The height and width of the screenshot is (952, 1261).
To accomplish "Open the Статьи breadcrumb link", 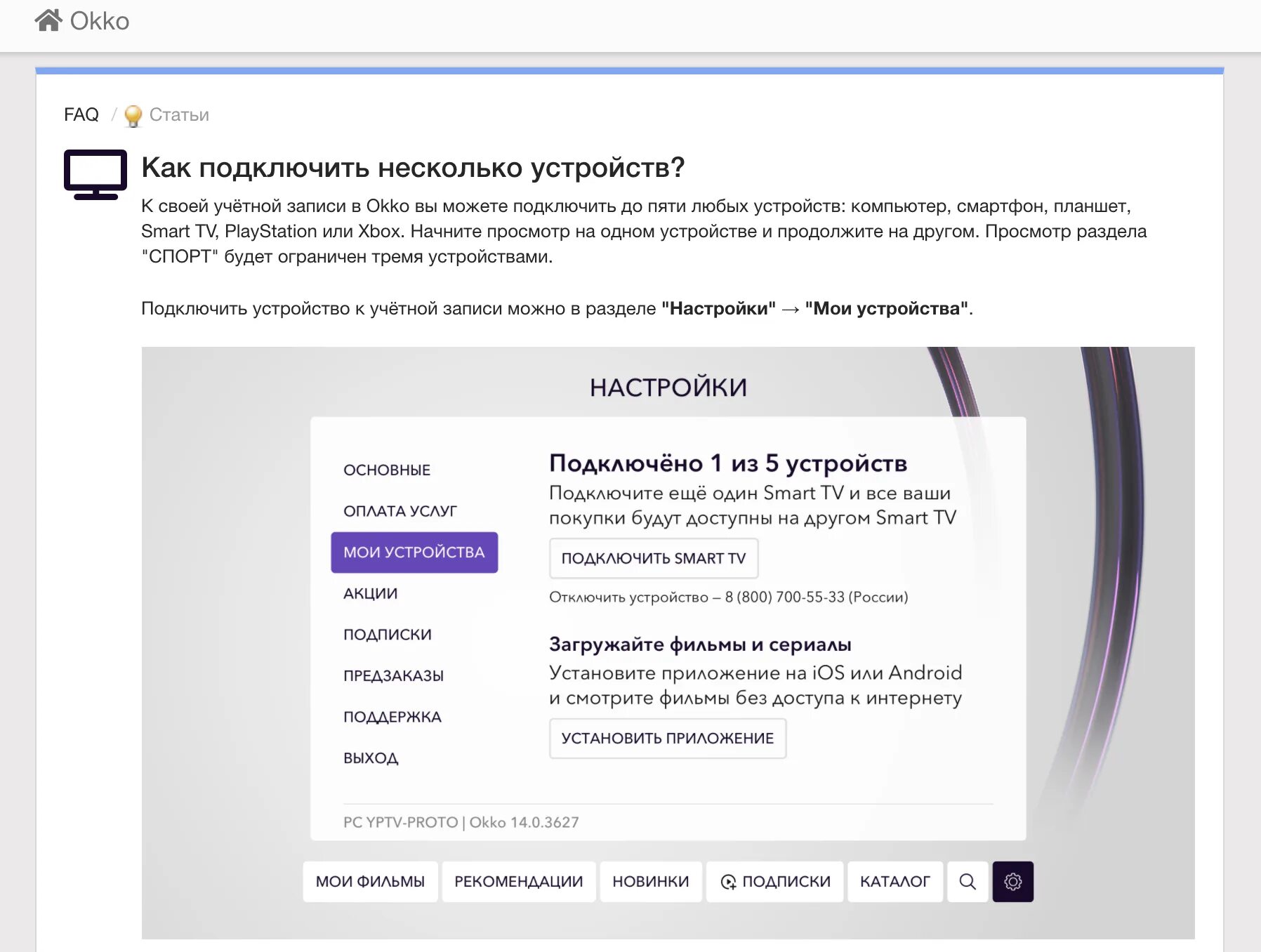I will pos(179,114).
